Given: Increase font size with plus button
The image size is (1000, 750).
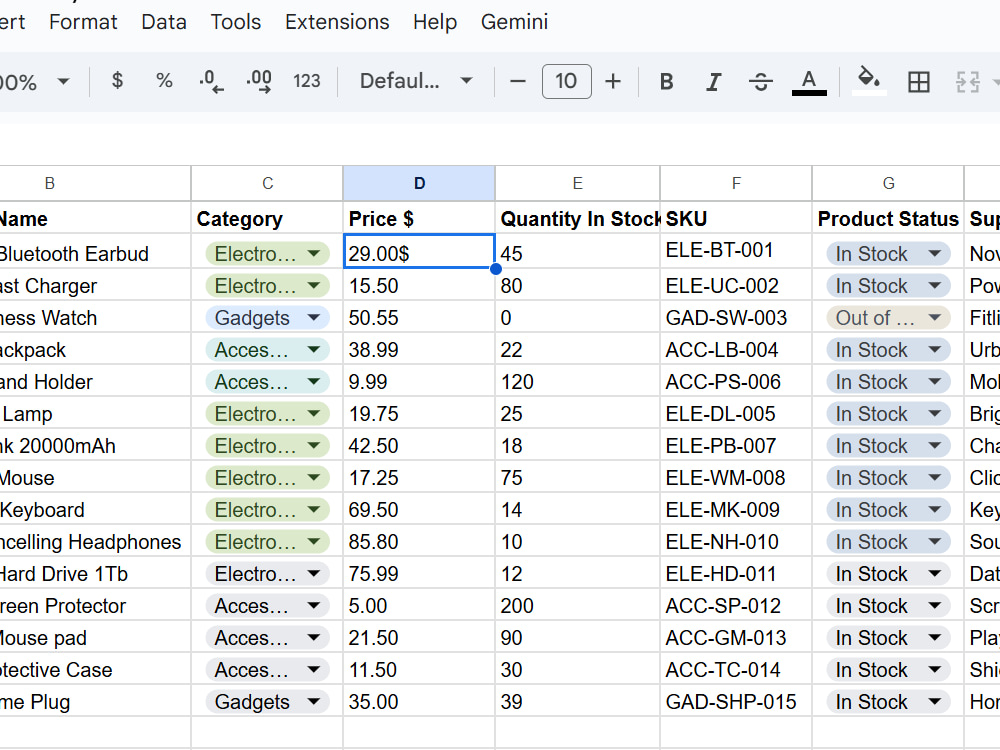Looking at the screenshot, I should (x=613, y=81).
